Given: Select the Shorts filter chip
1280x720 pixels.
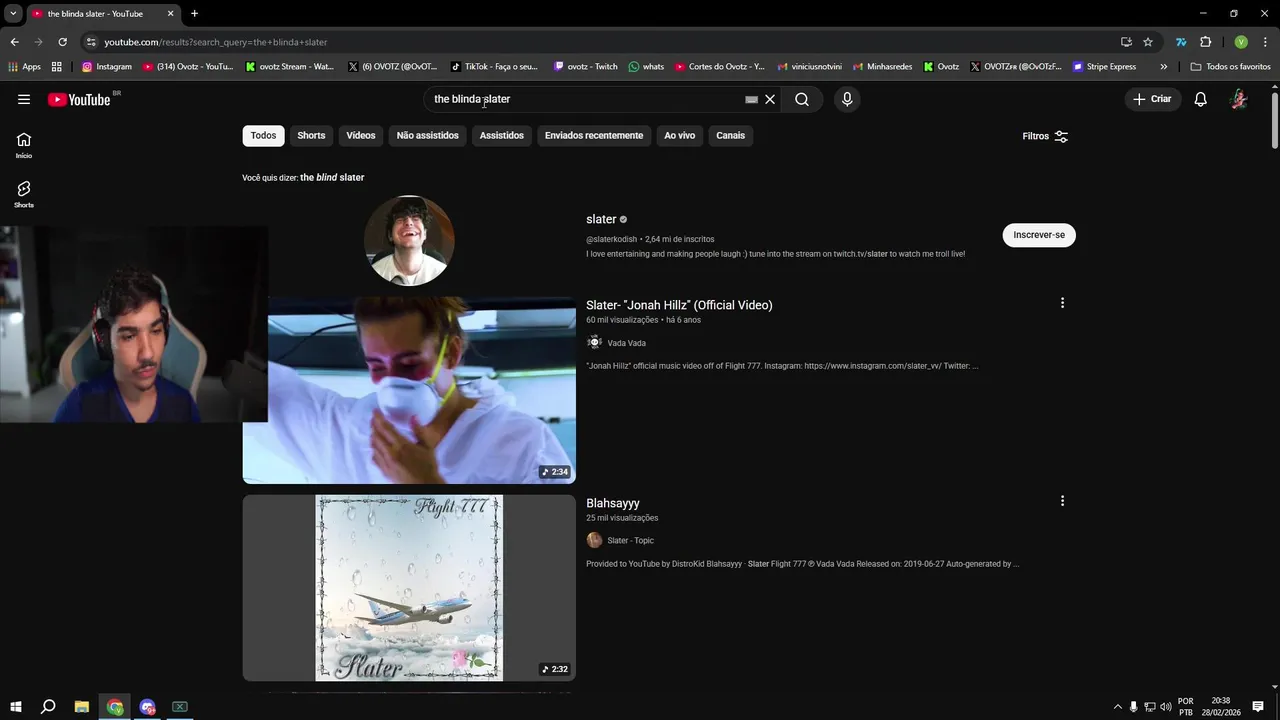Looking at the screenshot, I should (311, 136).
